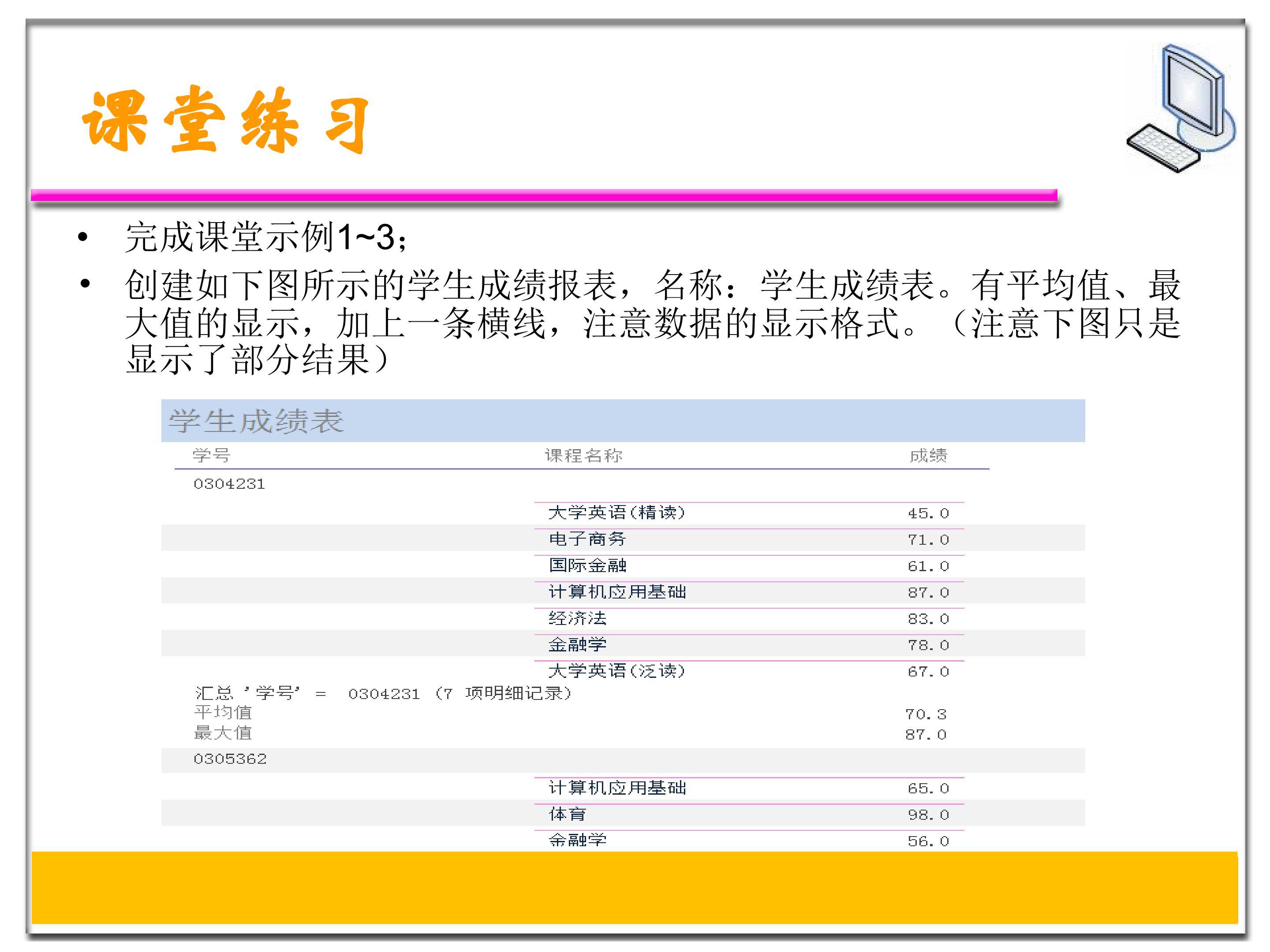Click the report header 学生成绩表 in the blue band

[256, 421]
